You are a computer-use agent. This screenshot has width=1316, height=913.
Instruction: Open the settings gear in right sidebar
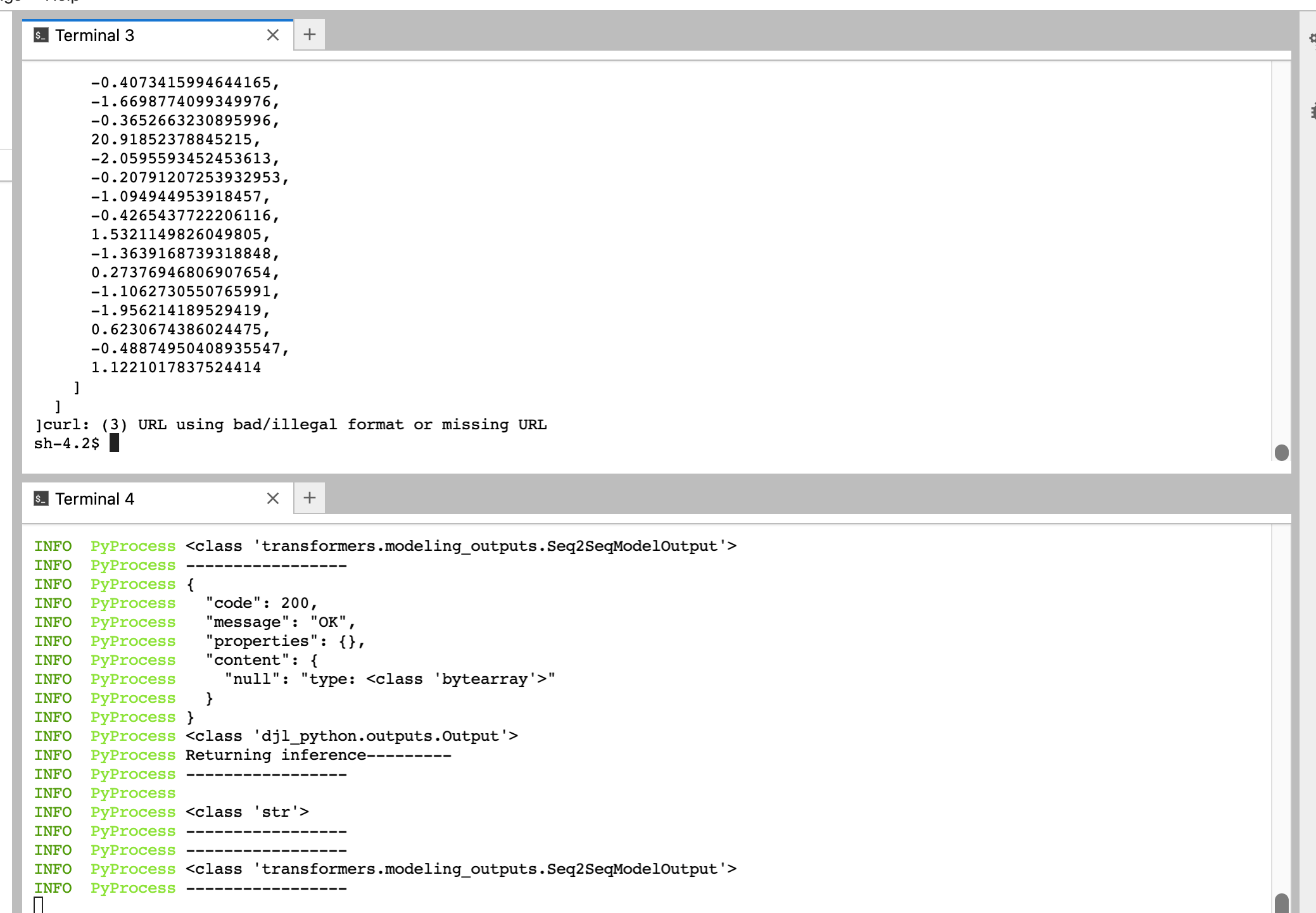click(x=1312, y=39)
